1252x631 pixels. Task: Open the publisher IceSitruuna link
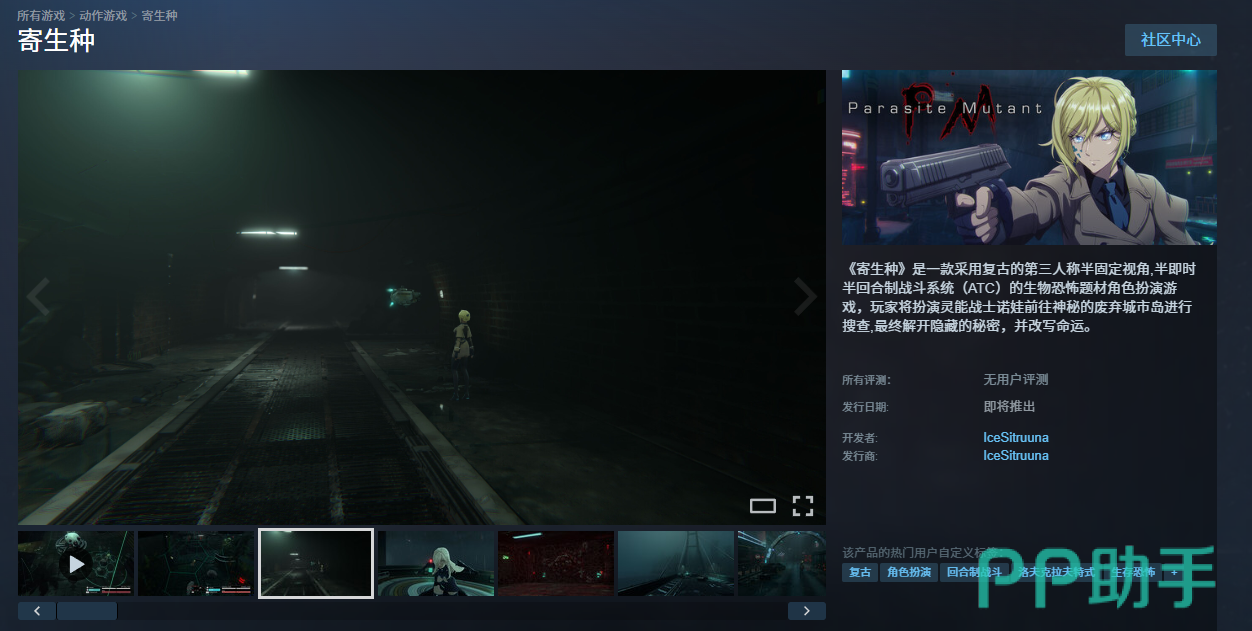coord(1015,456)
